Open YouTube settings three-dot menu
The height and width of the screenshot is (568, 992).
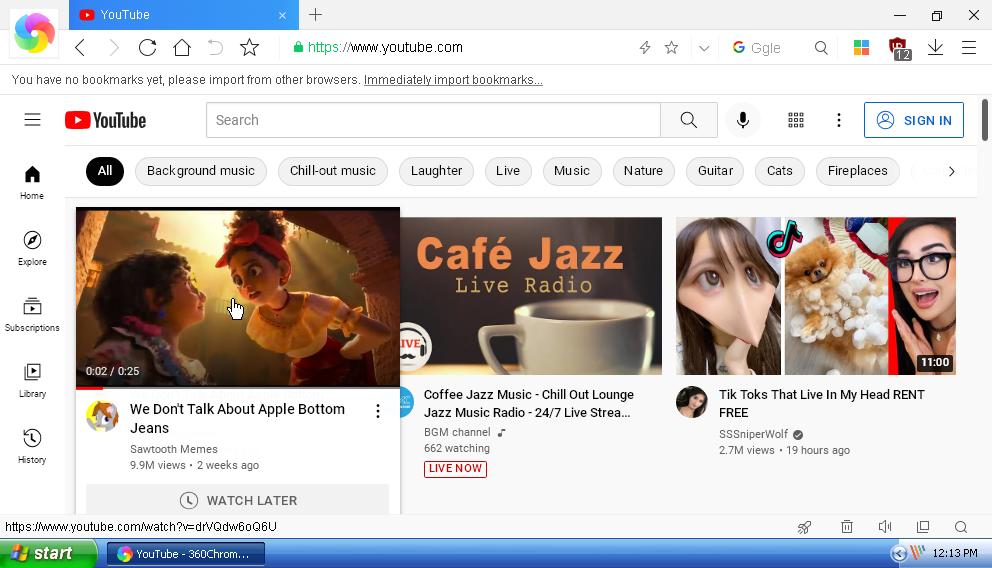point(839,120)
